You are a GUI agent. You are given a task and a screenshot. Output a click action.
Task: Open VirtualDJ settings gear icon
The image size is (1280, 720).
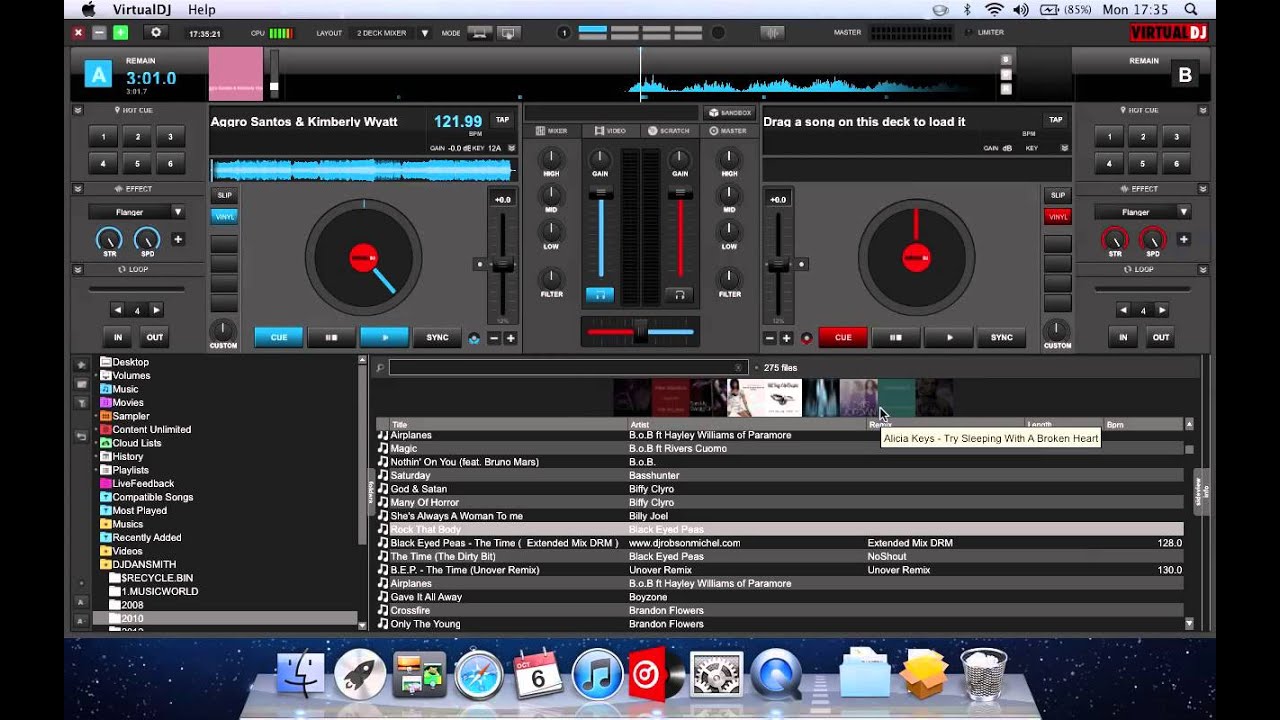(x=155, y=33)
